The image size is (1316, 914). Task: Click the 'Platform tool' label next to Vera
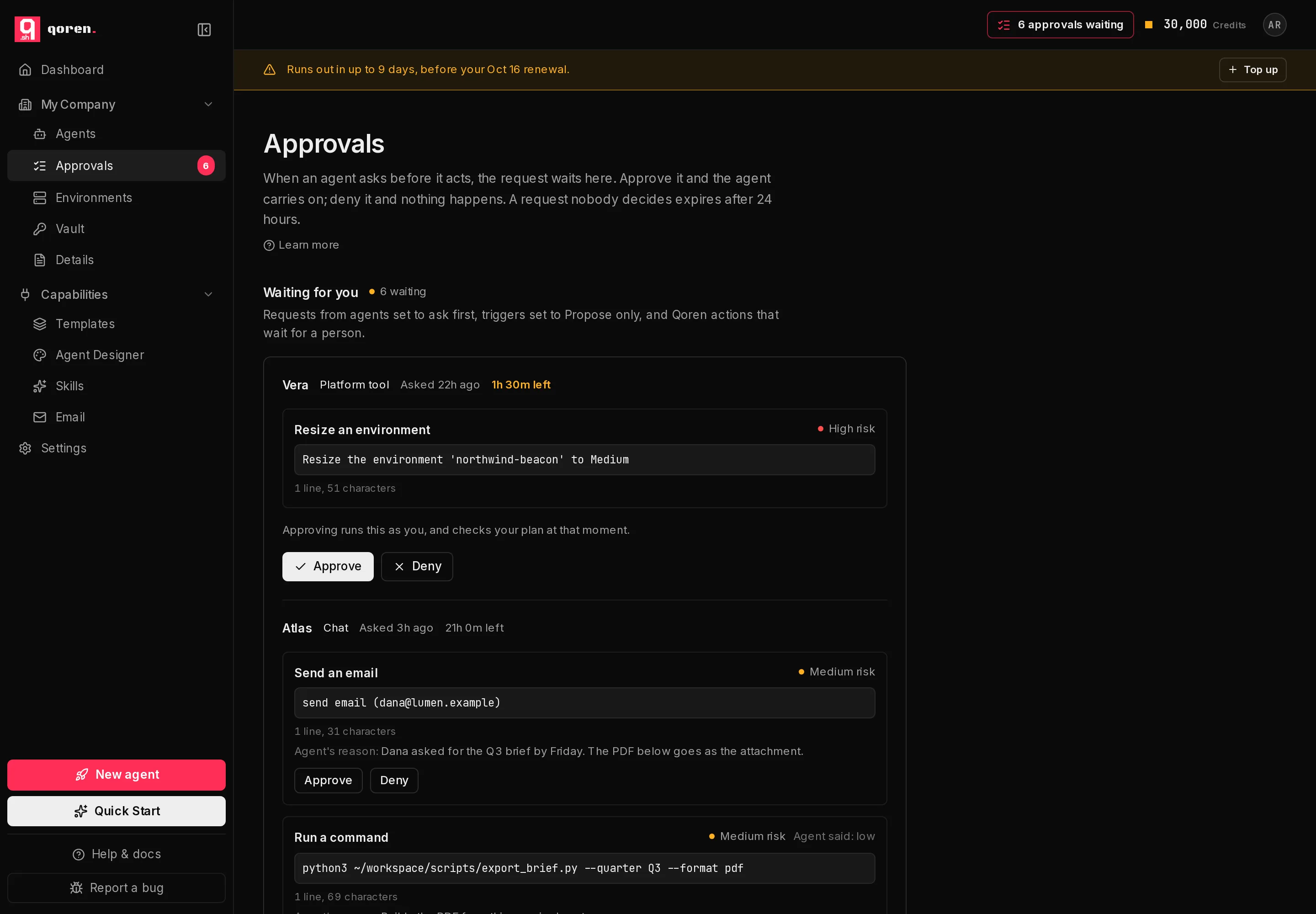(354, 385)
